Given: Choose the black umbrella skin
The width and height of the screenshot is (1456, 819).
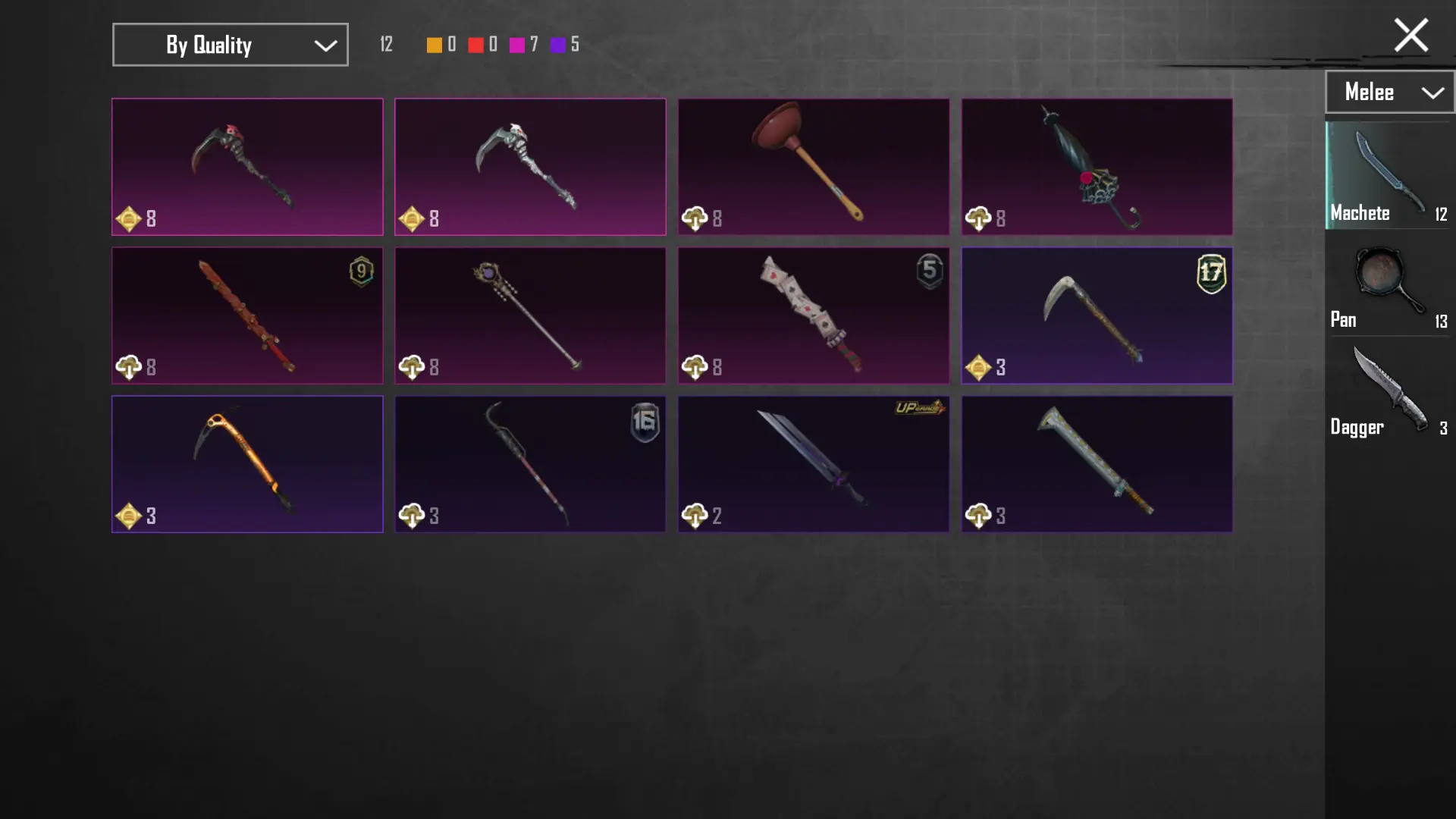Looking at the screenshot, I should [1097, 167].
